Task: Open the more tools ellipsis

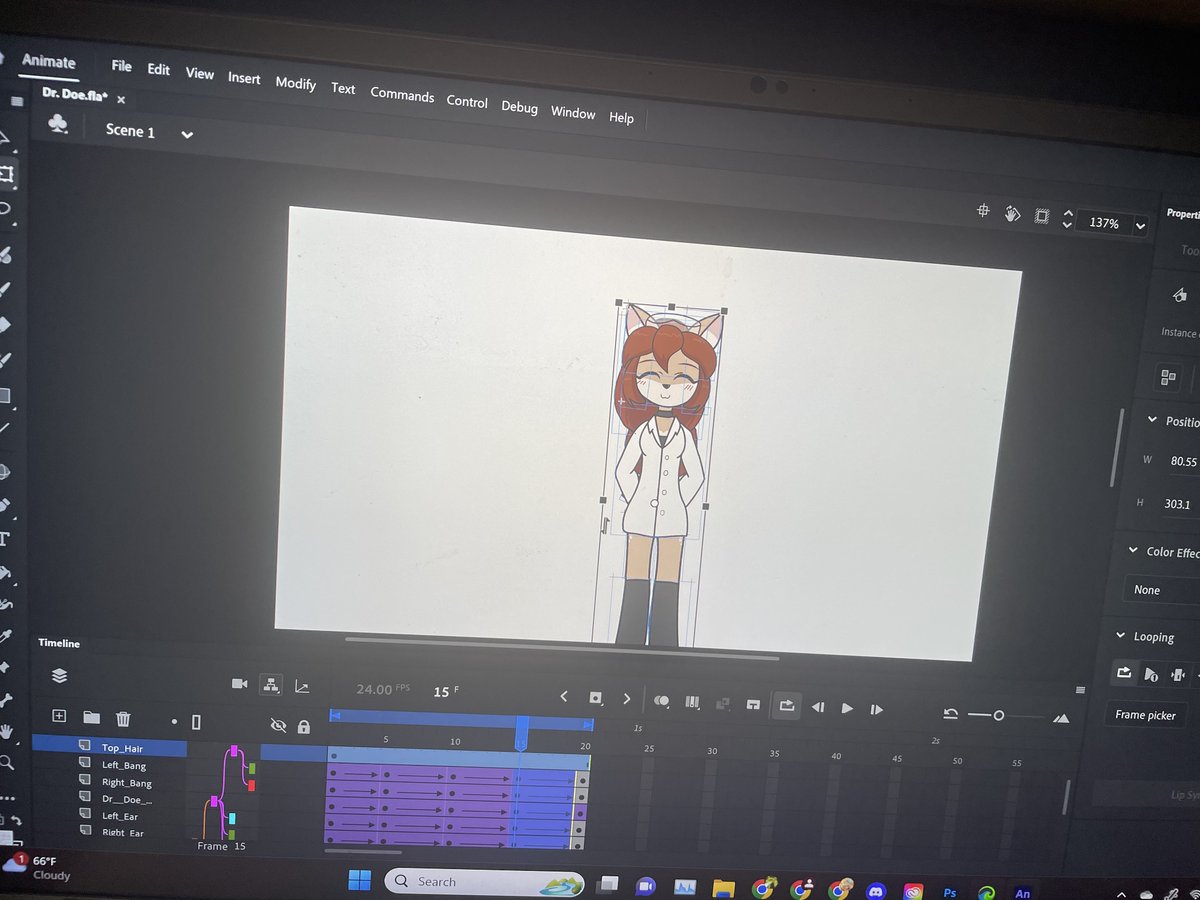Action: 8,797
